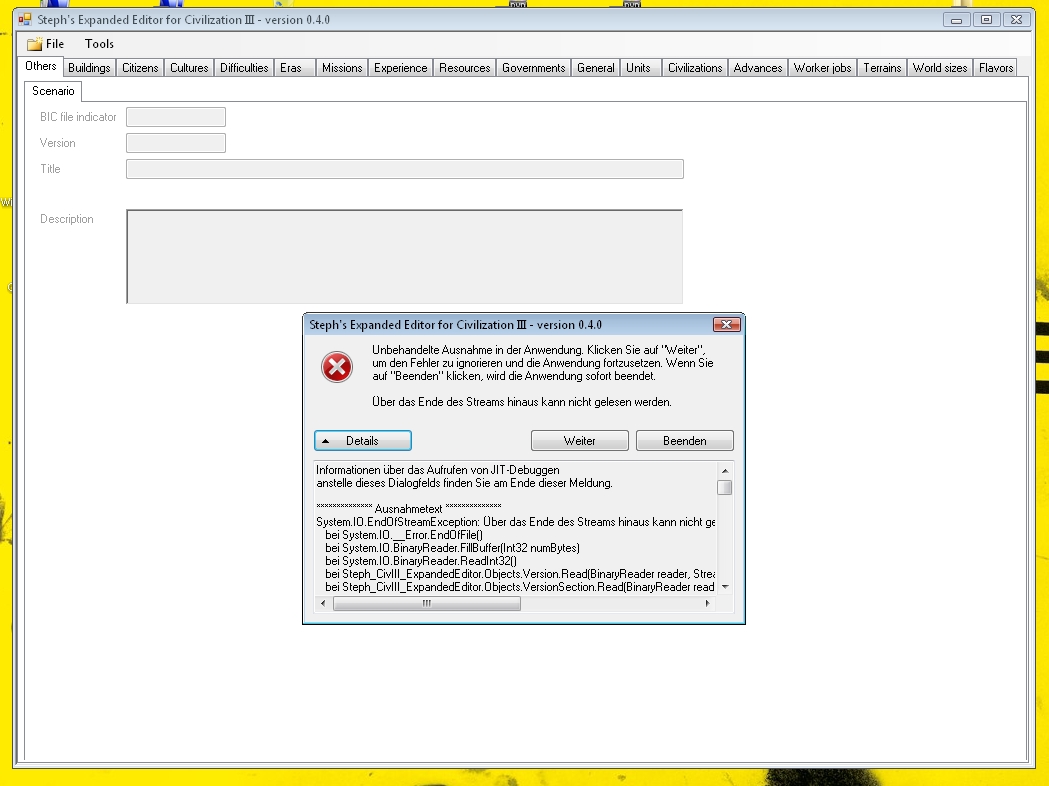Collapse the Details section in error dialog
This screenshot has height=786, width=1049.
pyautogui.click(x=363, y=441)
